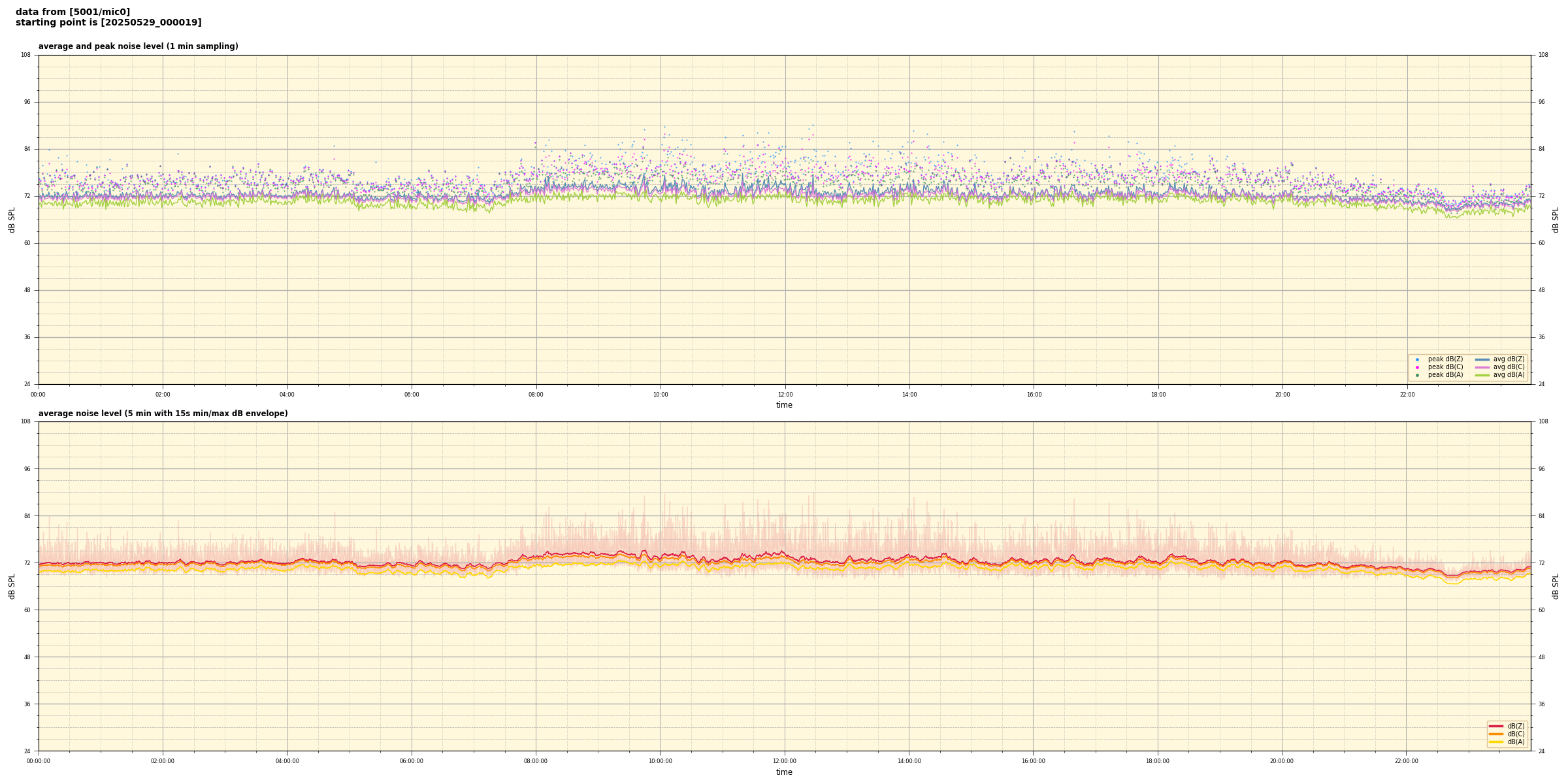1568x784 pixels.
Task: Click the left 'dB SPL' label on bottom chart
Action: tap(12, 586)
